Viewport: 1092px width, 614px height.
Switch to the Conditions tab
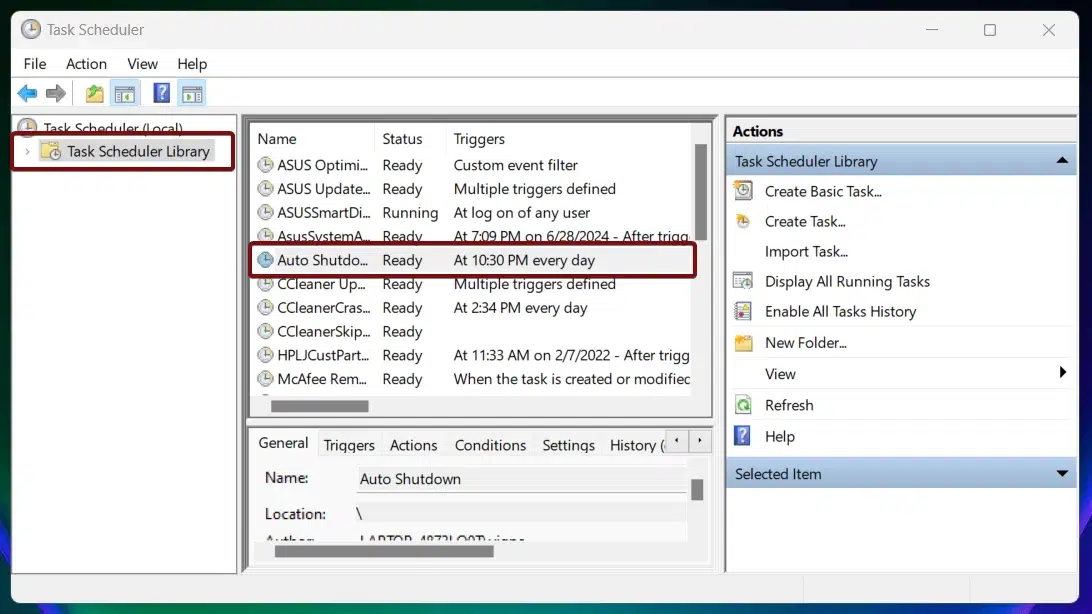[x=490, y=445]
